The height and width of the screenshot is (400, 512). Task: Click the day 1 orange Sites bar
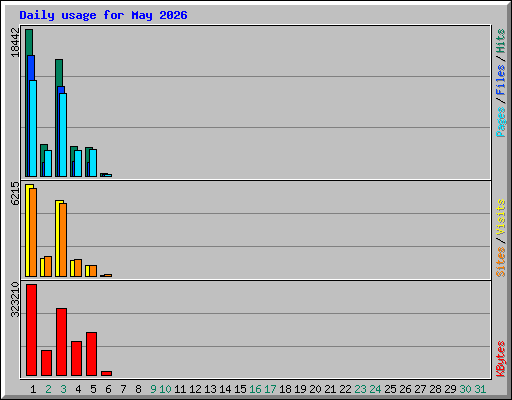pyautogui.click(x=33, y=232)
